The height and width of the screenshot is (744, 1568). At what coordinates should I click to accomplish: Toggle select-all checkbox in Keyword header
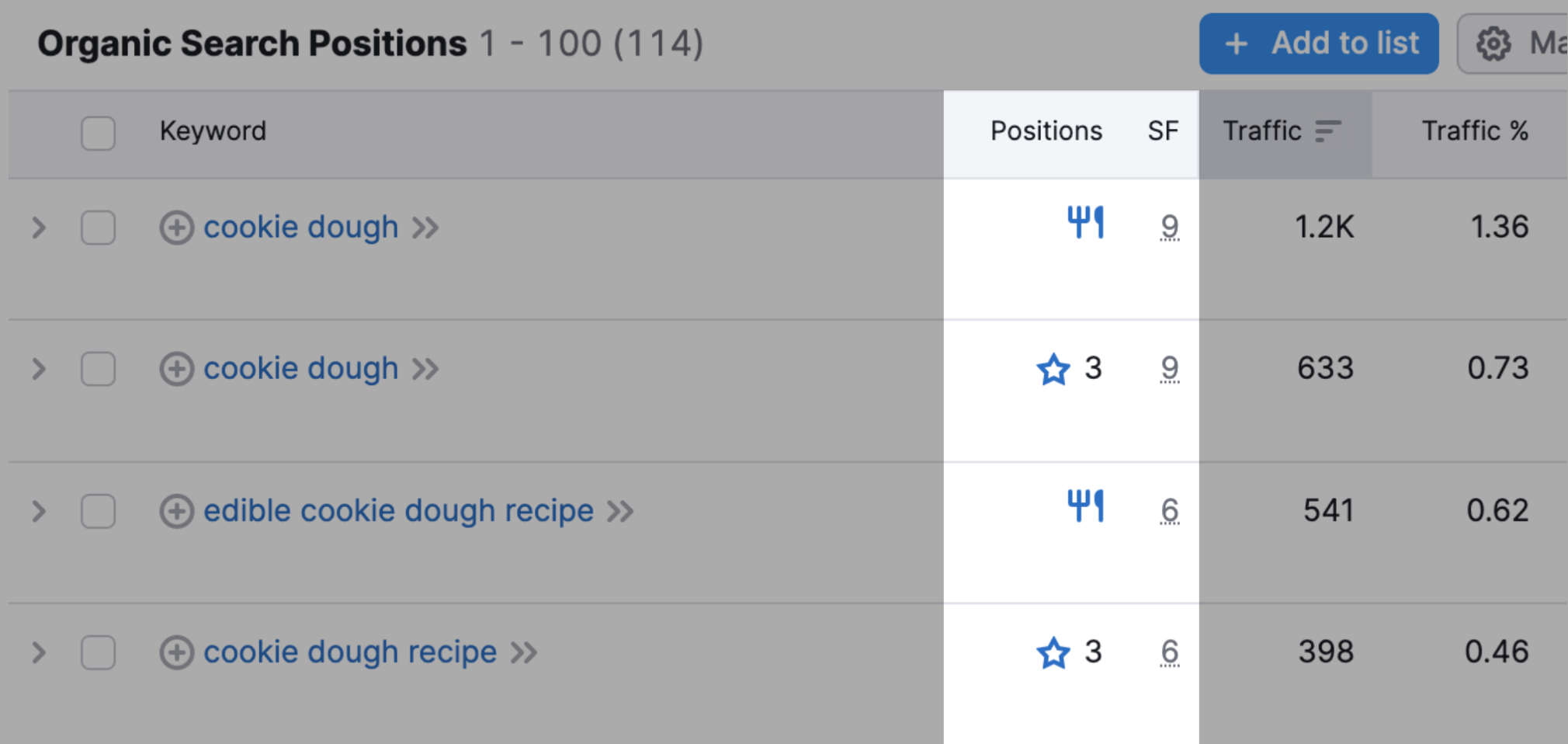coord(99,133)
